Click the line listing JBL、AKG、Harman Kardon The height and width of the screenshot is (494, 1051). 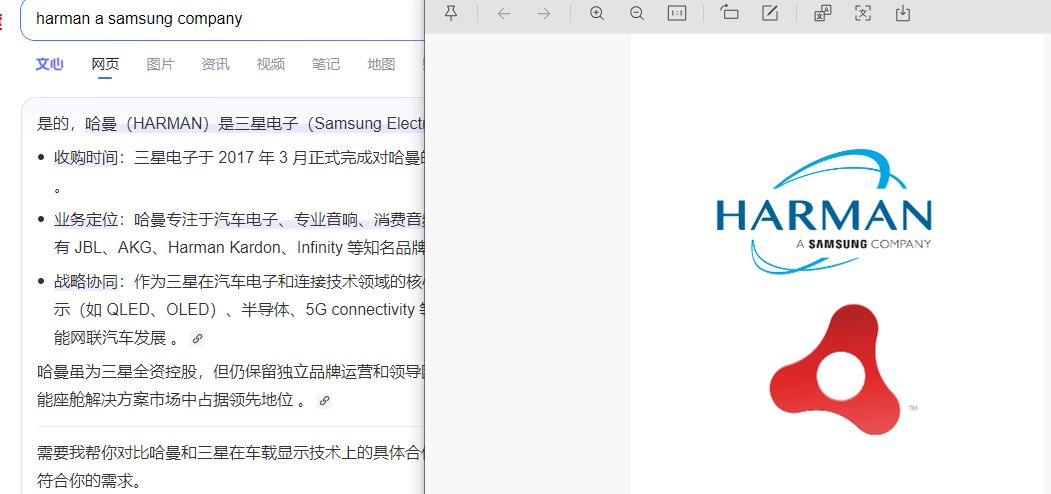(239, 248)
